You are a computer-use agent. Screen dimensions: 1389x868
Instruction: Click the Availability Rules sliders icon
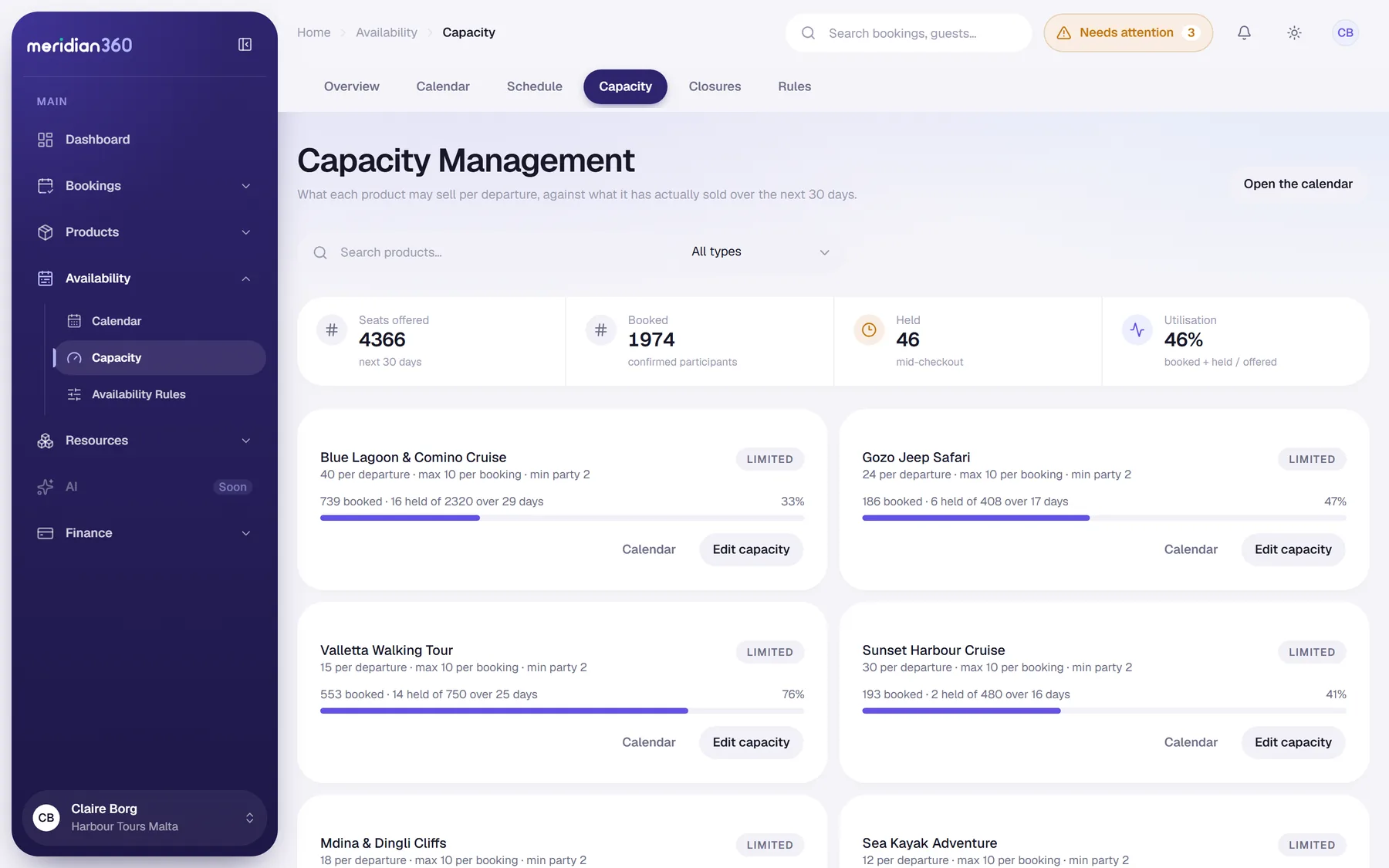point(74,394)
